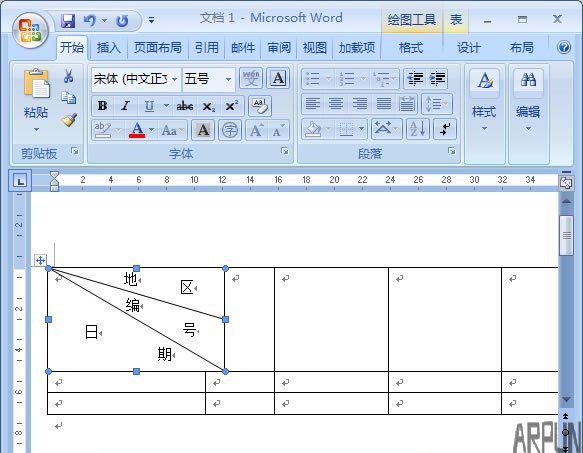Image resolution: width=583 pixels, height=453 pixels.
Task: Center align the paragraph
Action: 336,104
